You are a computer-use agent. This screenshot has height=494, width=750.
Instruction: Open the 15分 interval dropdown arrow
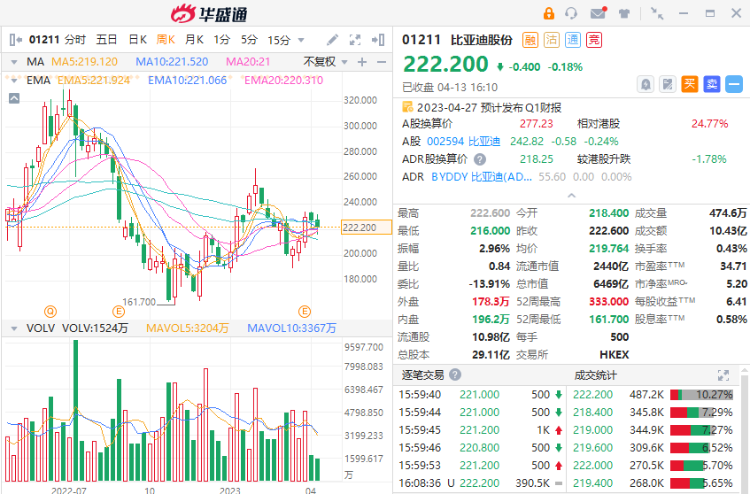(301, 40)
